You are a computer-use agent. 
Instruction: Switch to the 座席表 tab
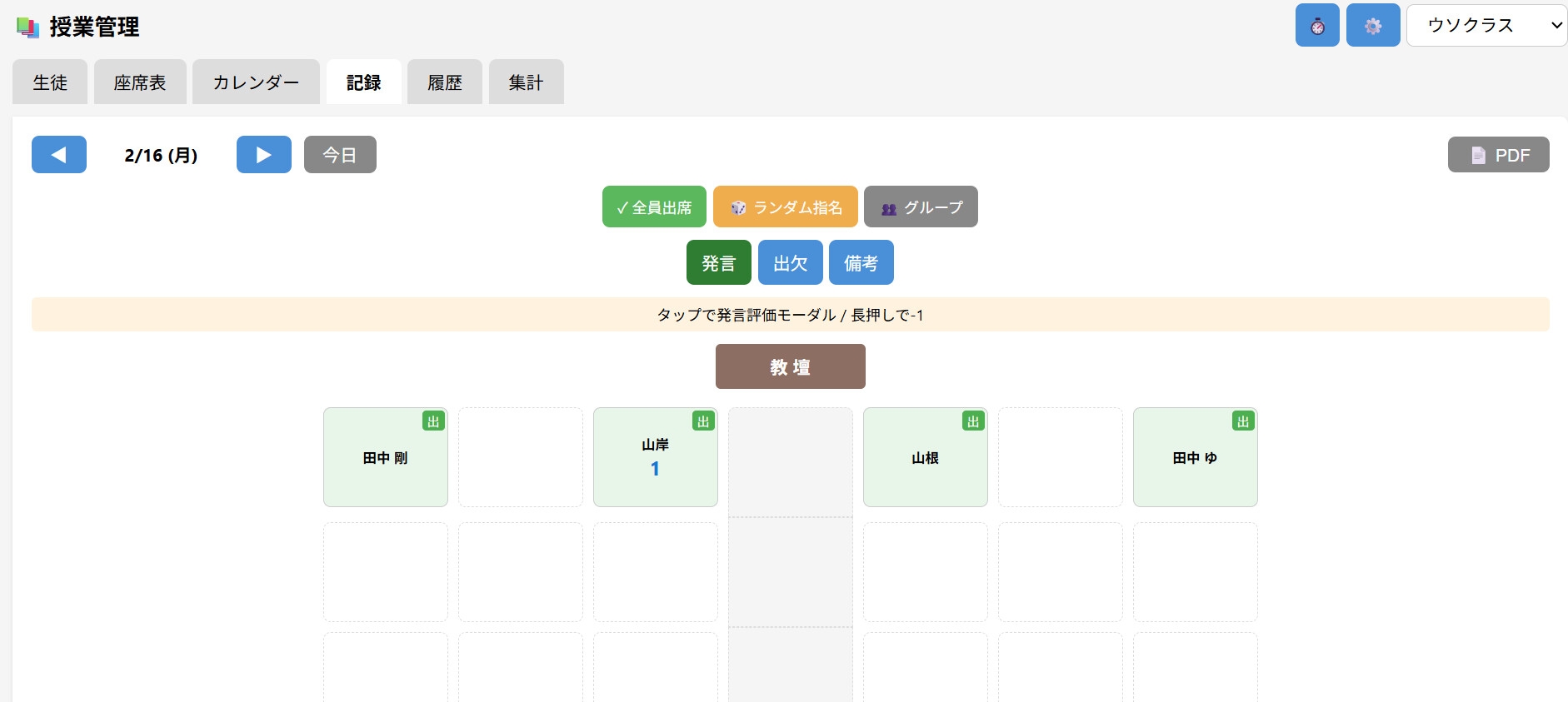(140, 82)
